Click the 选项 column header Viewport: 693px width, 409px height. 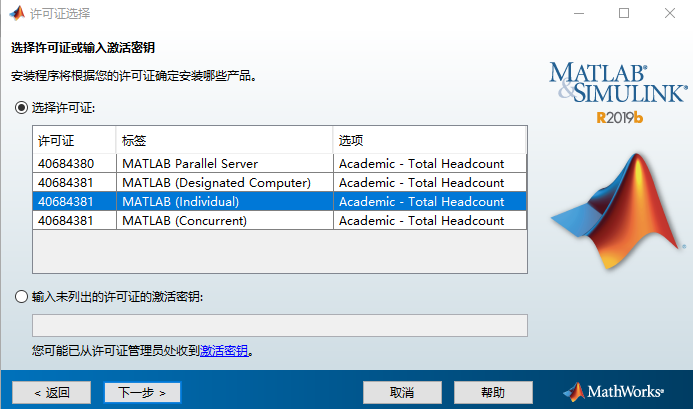(x=429, y=139)
